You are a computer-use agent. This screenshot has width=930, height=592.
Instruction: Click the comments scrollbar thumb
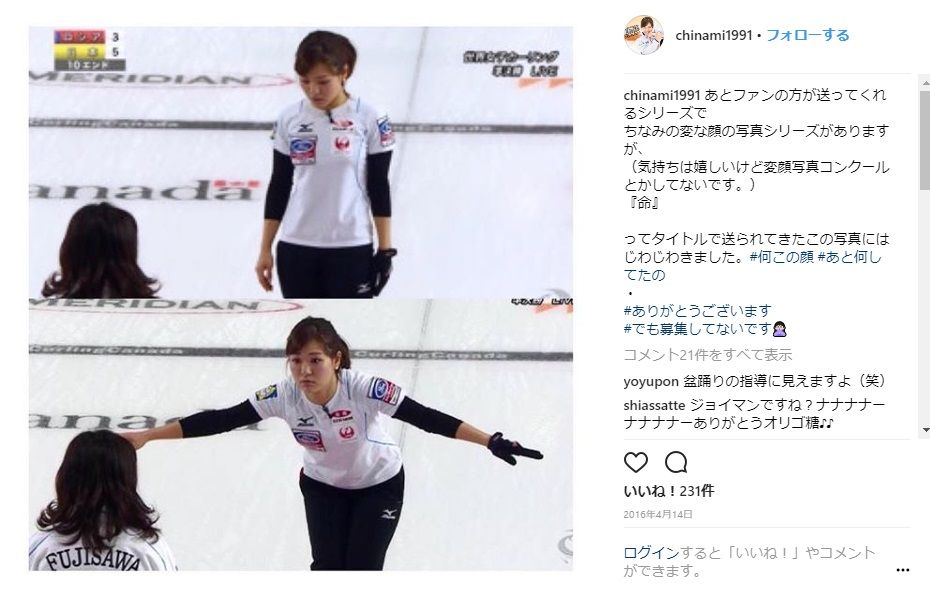coord(925,140)
